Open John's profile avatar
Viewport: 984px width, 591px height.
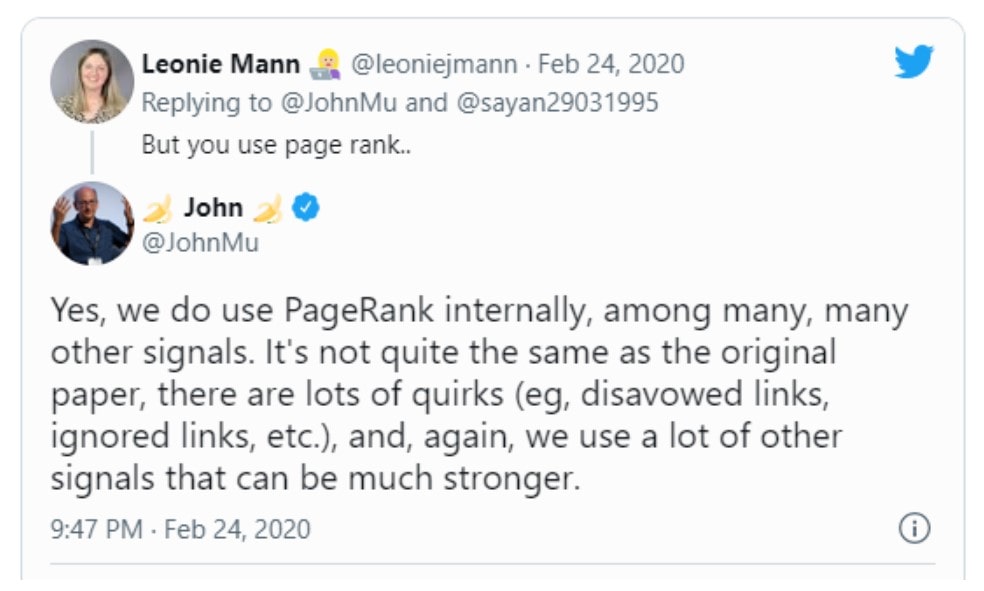tap(92, 223)
